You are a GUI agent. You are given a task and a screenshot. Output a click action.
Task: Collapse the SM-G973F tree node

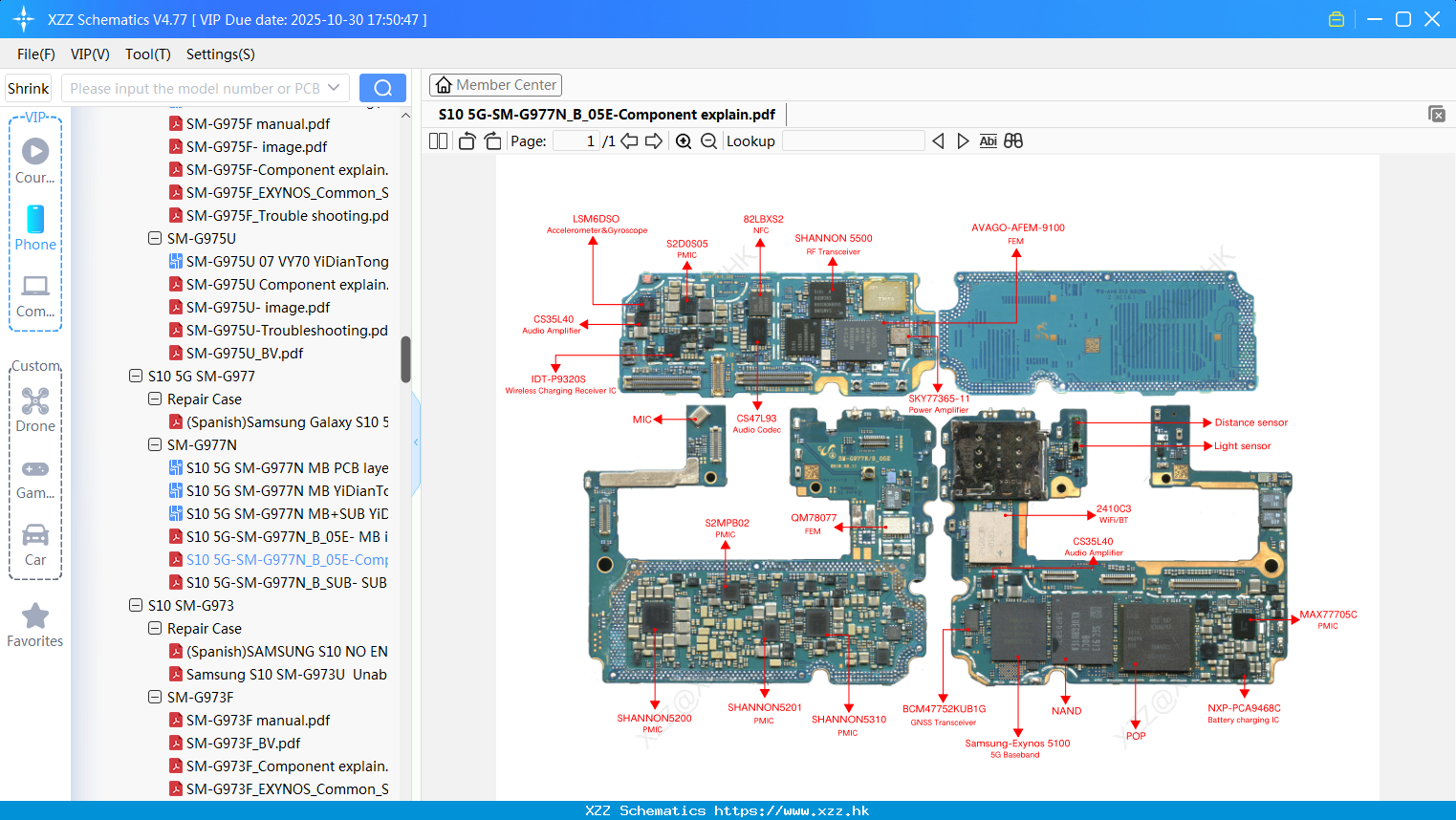154,697
